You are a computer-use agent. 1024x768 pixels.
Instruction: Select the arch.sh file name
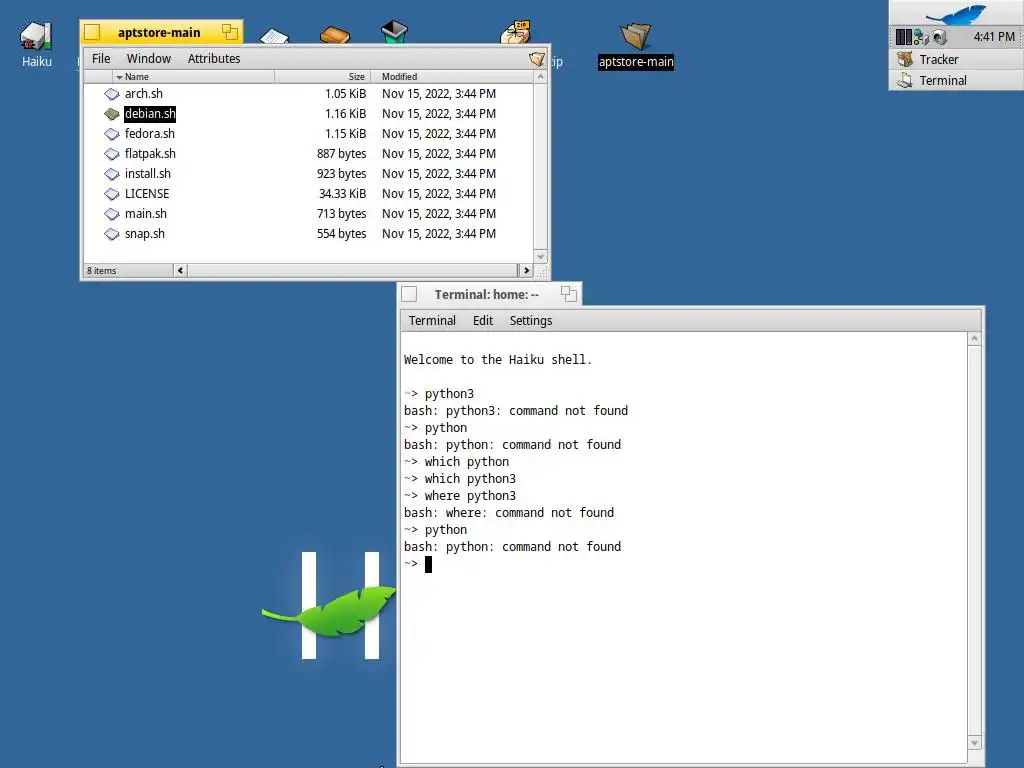(144, 94)
